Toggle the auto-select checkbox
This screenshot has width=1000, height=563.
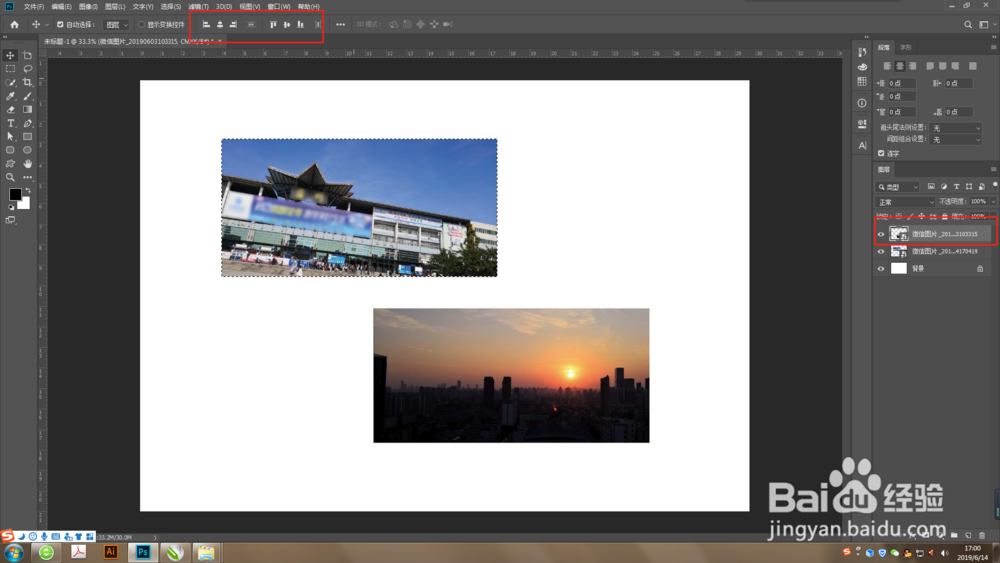pos(60,25)
